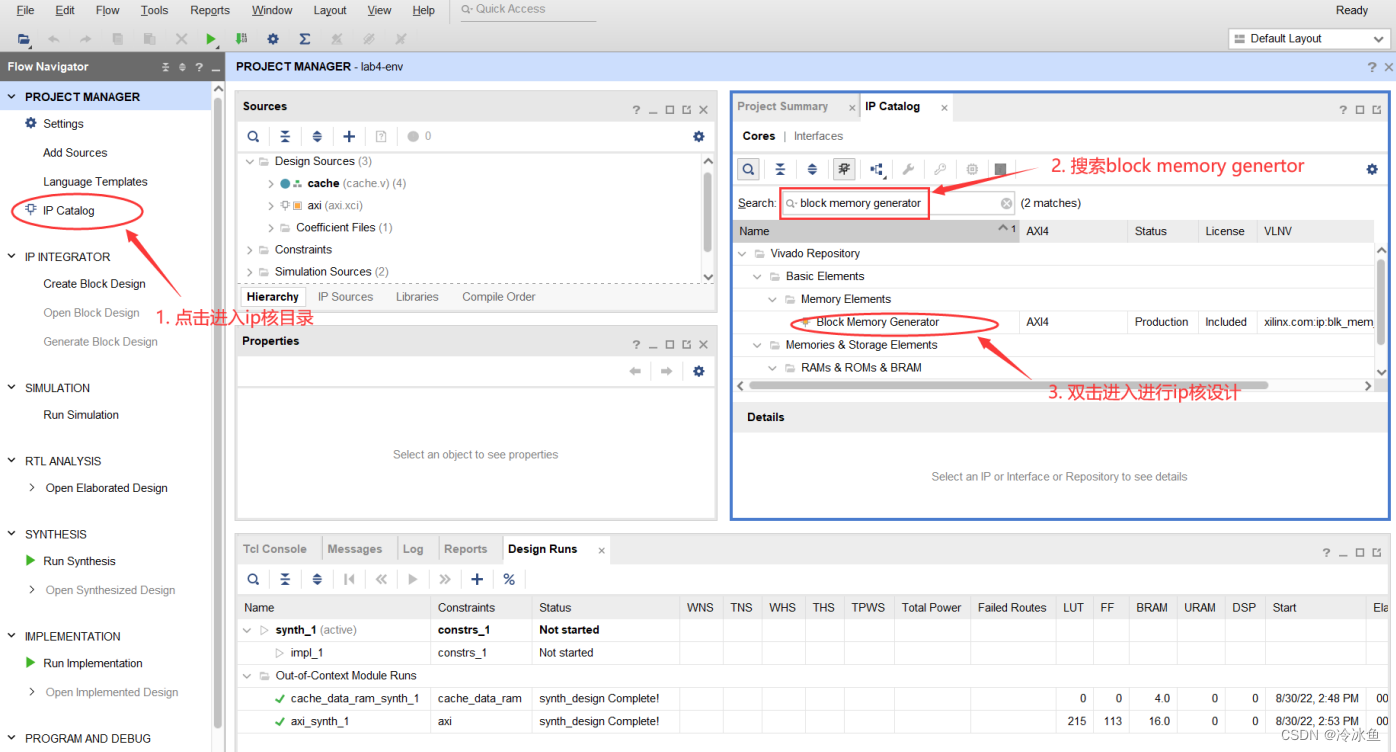Search icon in Design Runs toolbar
This screenshot has height=752, width=1396.
point(254,579)
